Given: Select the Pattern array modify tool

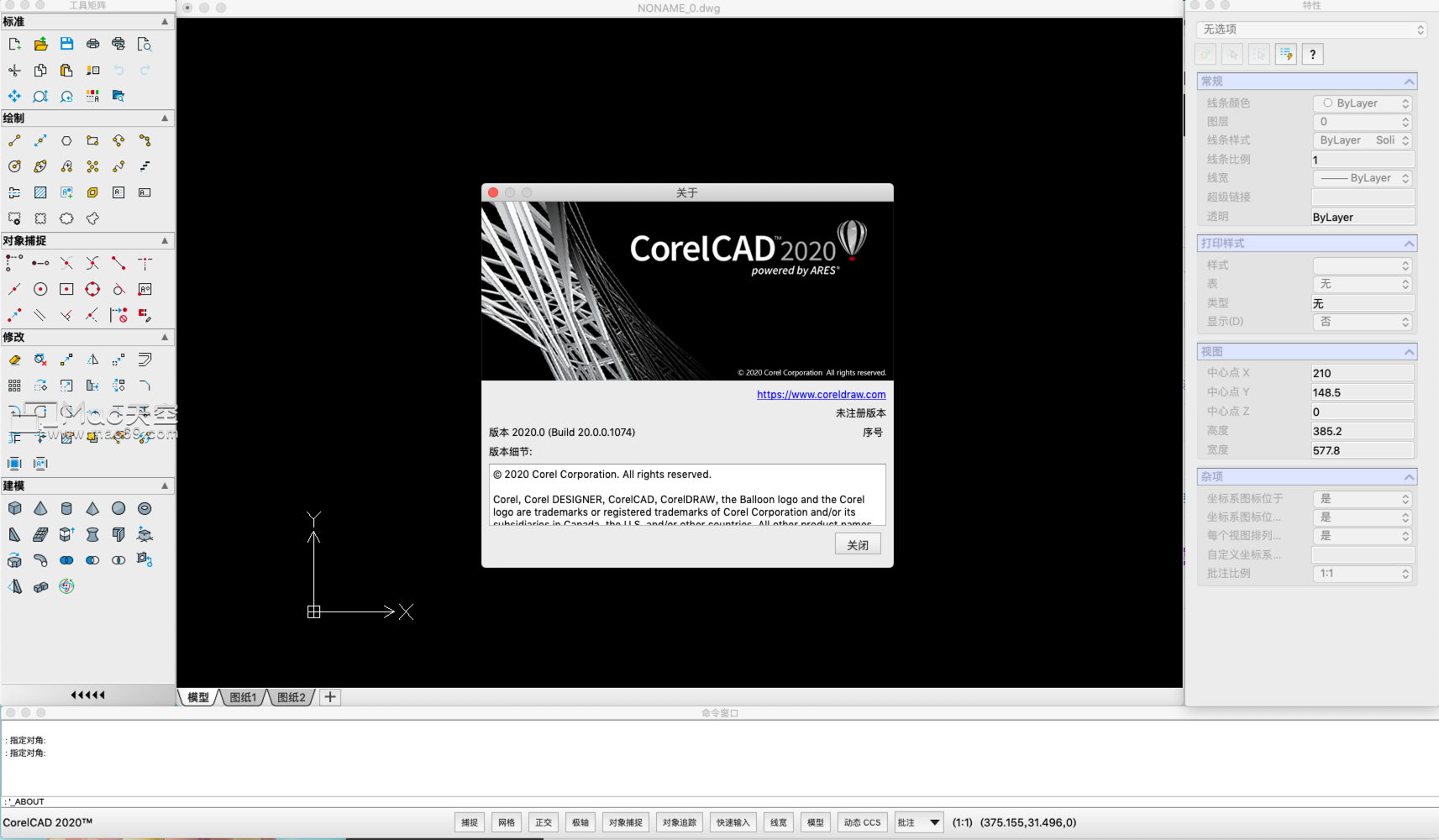Looking at the screenshot, I should (14, 386).
